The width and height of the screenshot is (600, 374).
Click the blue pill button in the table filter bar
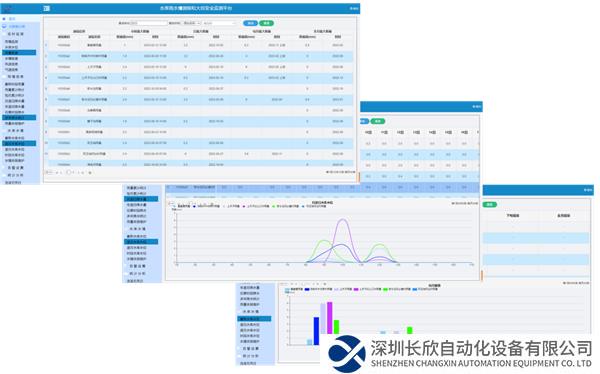pyautogui.click(x=250, y=23)
